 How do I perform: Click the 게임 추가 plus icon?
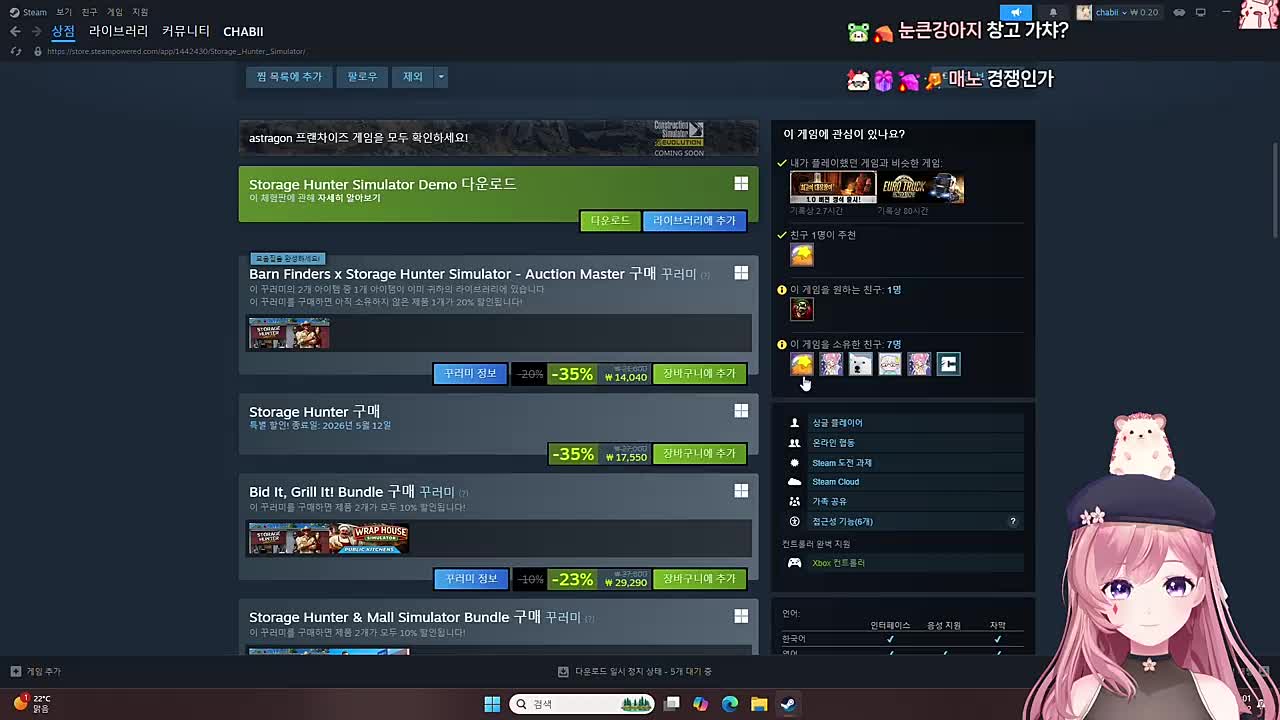pos(15,672)
